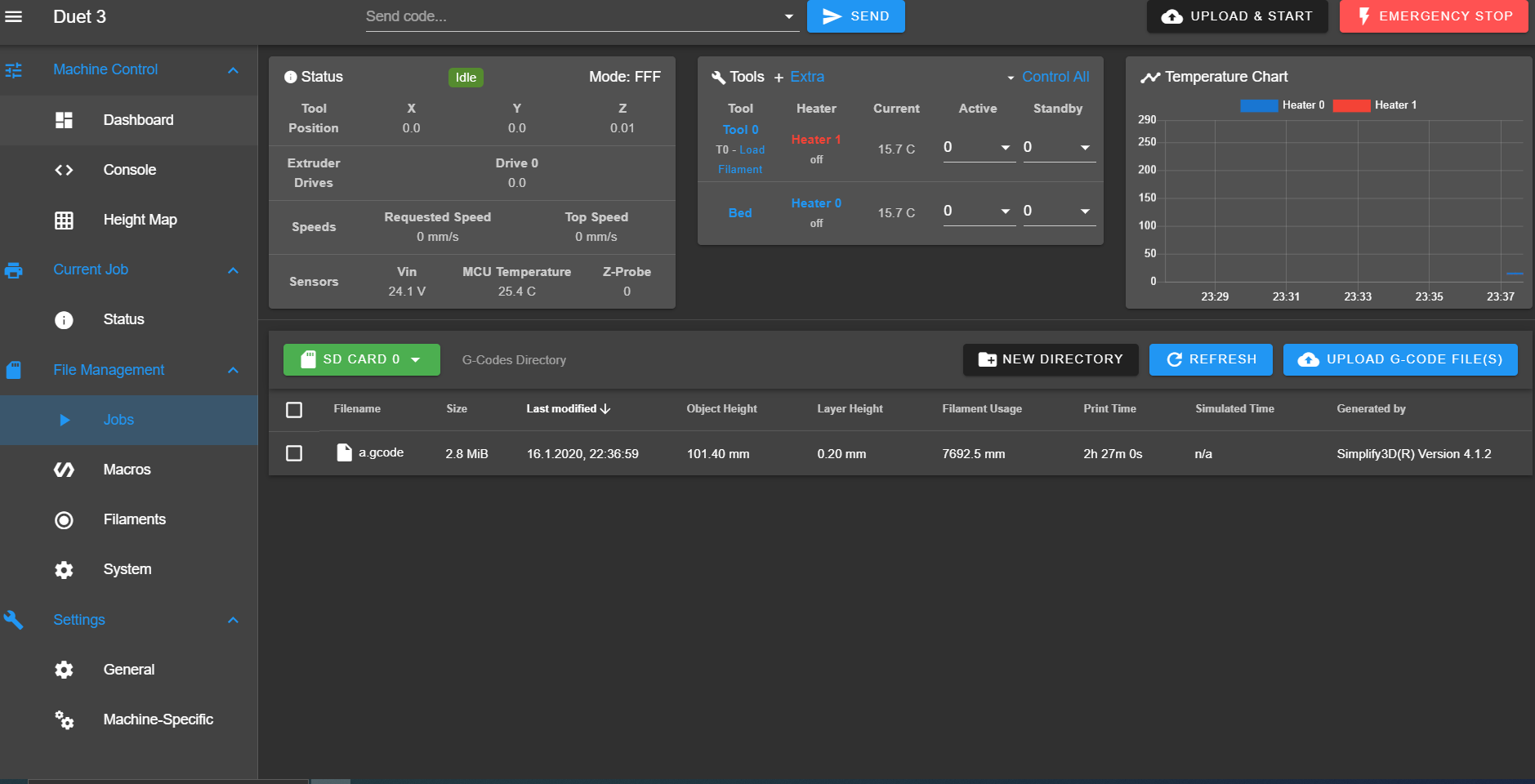The image size is (1535, 784).
Task: Click the Filaments radio circle icon
Action: [x=64, y=520]
